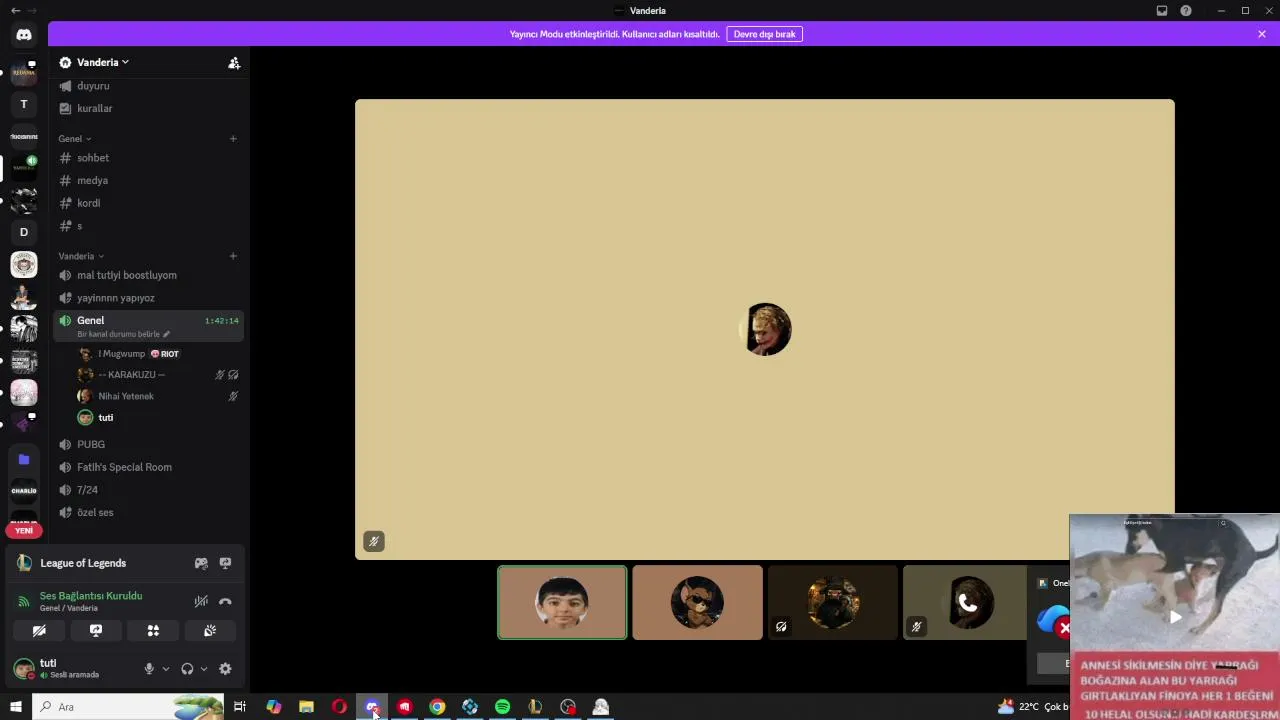Open the Discord inbox icon

(x=1162, y=11)
